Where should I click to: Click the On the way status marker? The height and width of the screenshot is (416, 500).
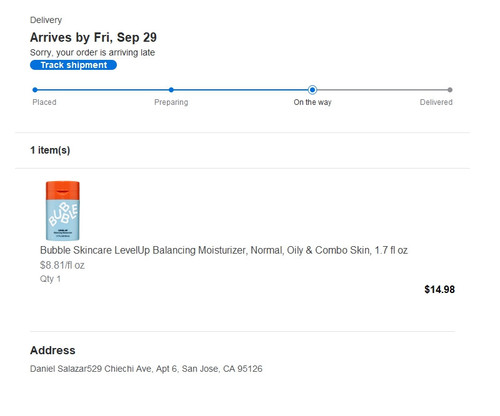pos(312,90)
